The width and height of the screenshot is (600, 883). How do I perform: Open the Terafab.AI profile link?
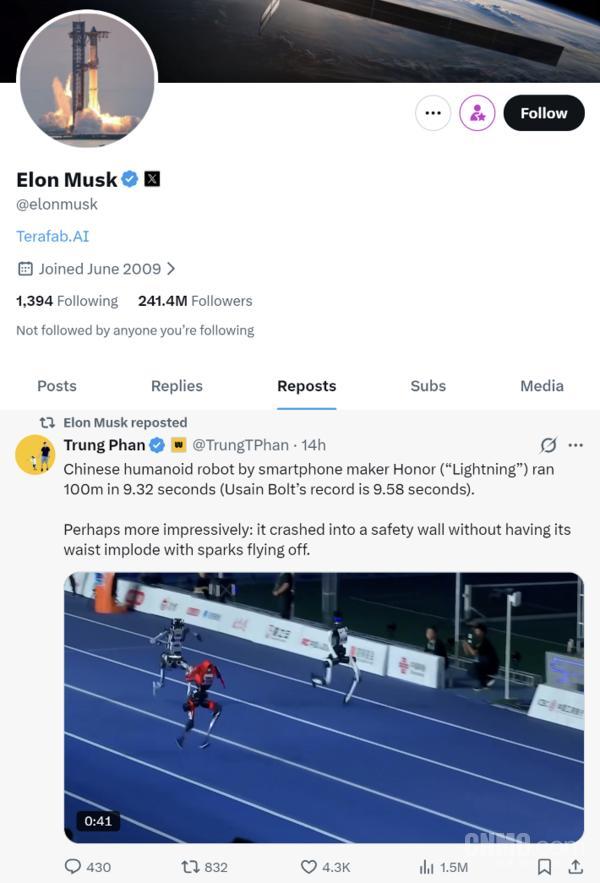[x=52, y=236]
